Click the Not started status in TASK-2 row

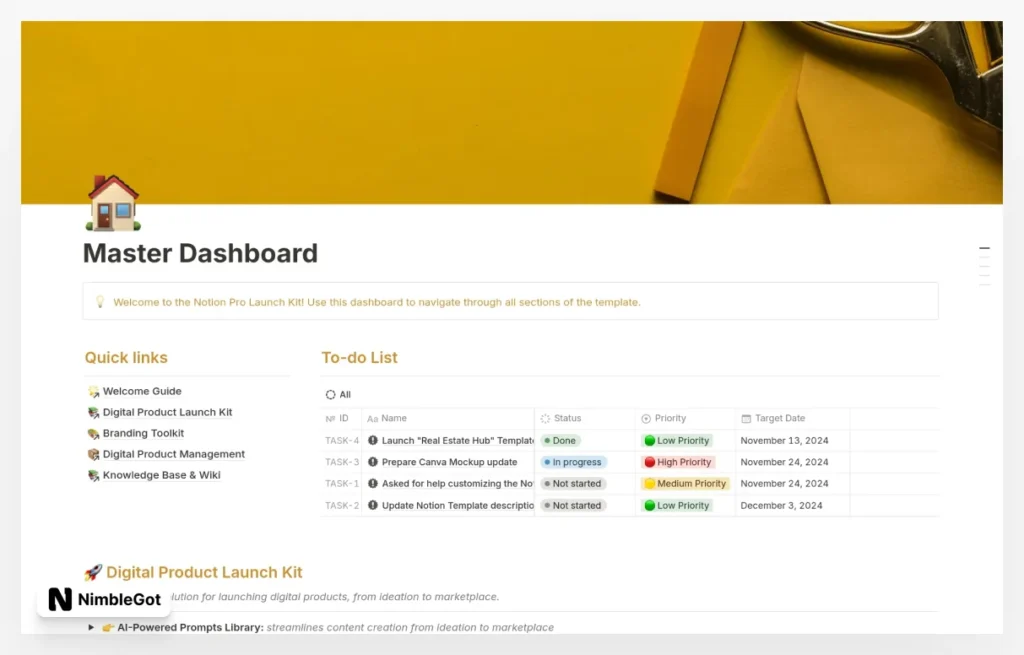pyautogui.click(x=573, y=505)
